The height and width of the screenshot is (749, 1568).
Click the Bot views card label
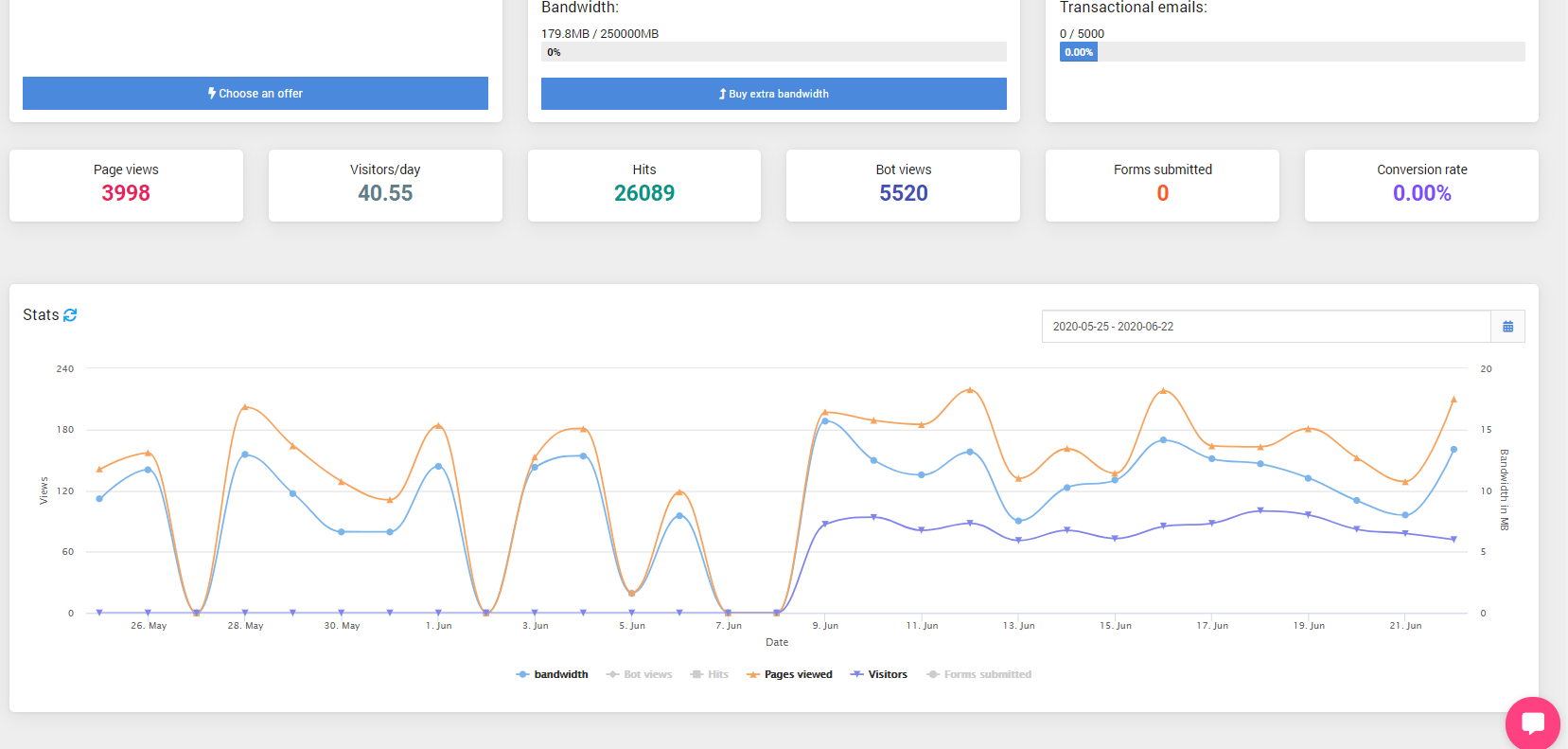point(904,169)
